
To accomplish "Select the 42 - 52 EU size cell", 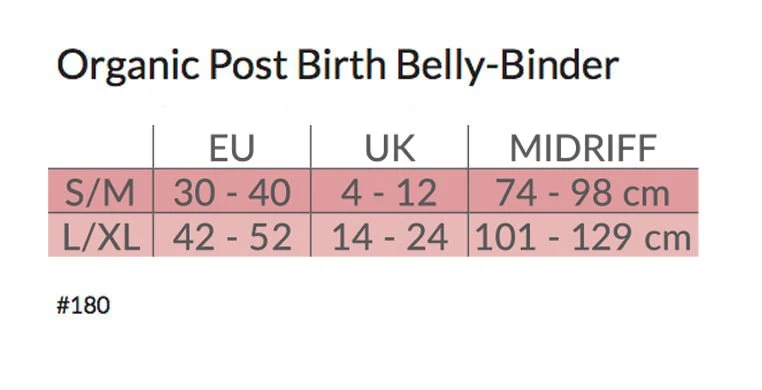I will [232, 237].
